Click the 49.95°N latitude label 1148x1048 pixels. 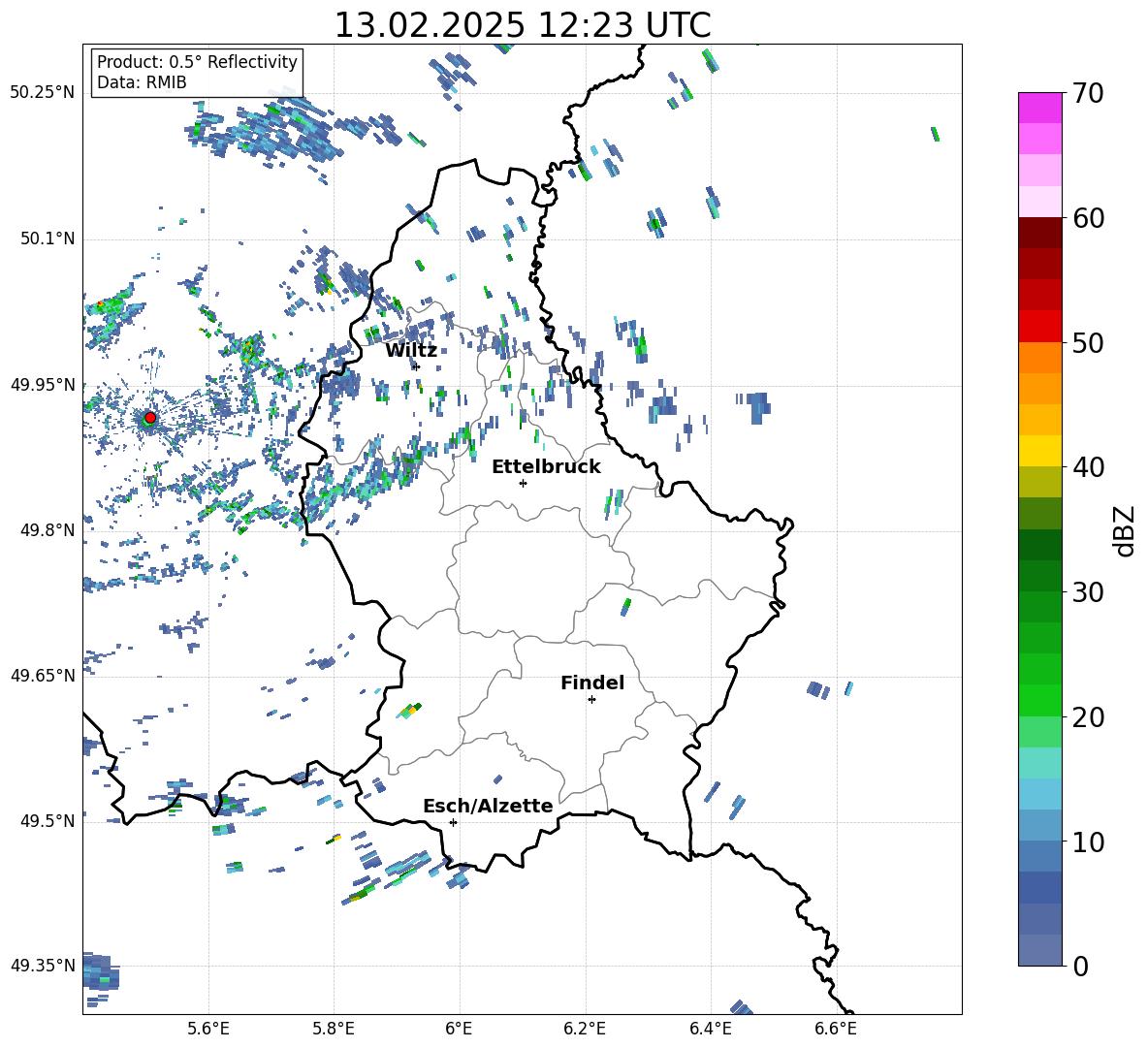pyautogui.click(x=43, y=384)
